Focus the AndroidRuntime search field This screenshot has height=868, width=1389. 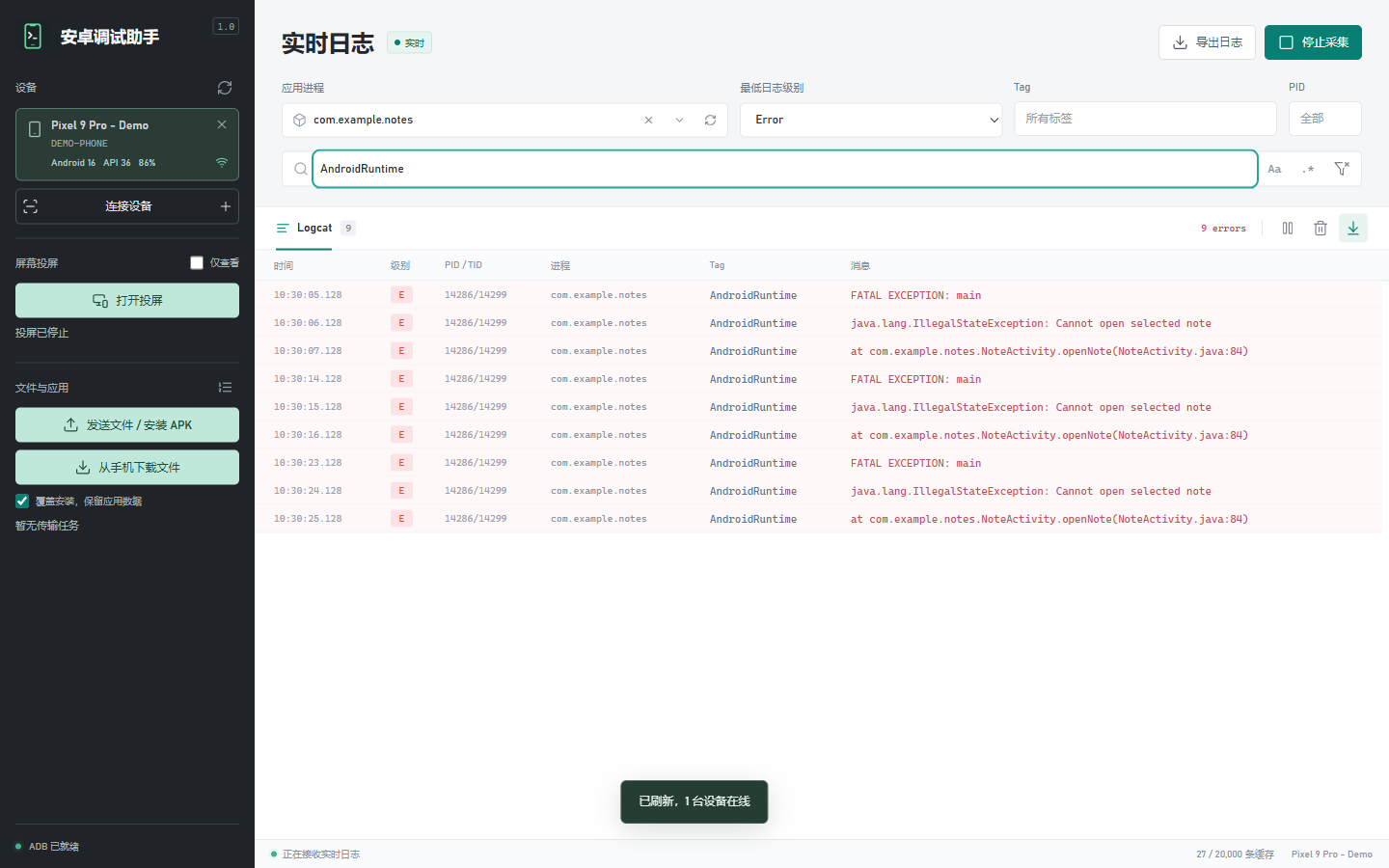click(x=785, y=169)
